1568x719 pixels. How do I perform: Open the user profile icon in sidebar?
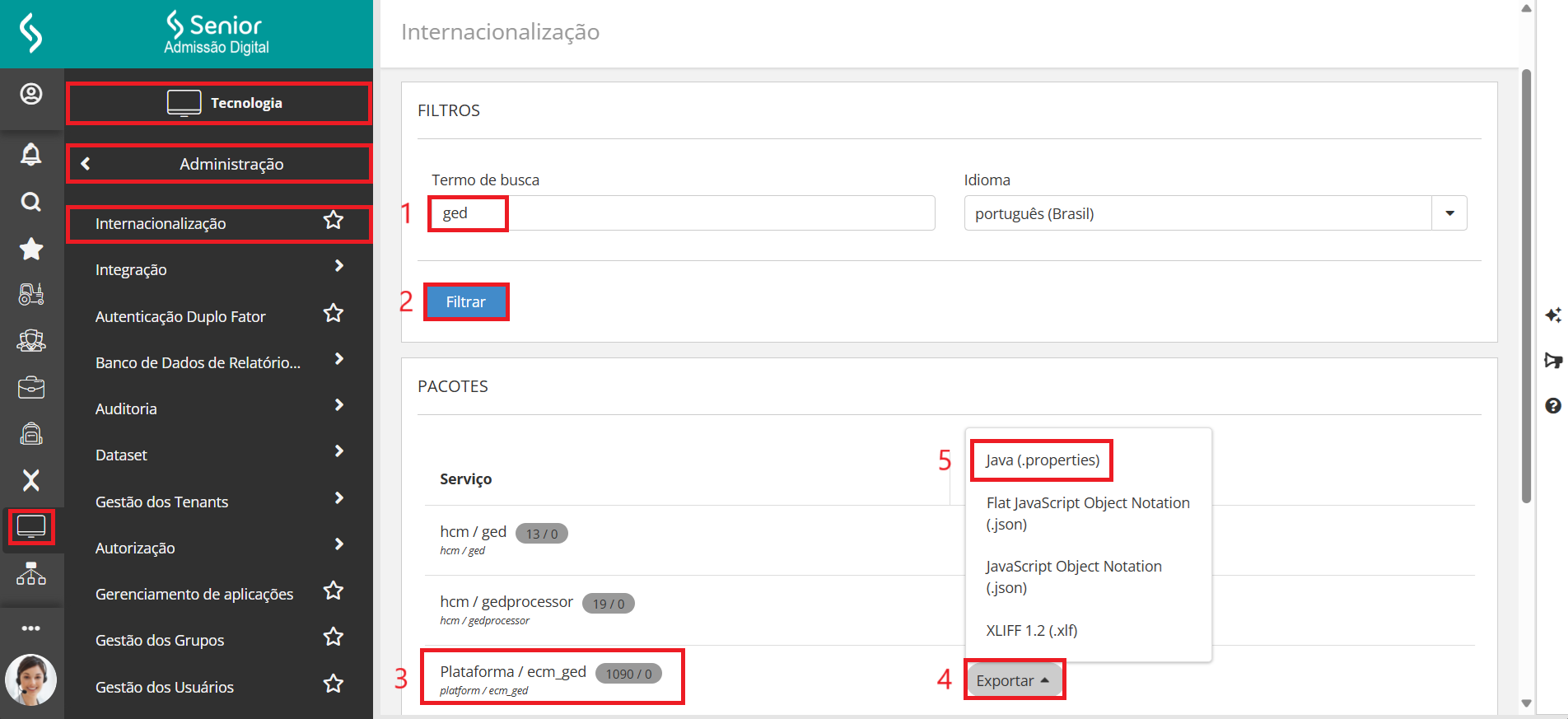pos(31,94)
